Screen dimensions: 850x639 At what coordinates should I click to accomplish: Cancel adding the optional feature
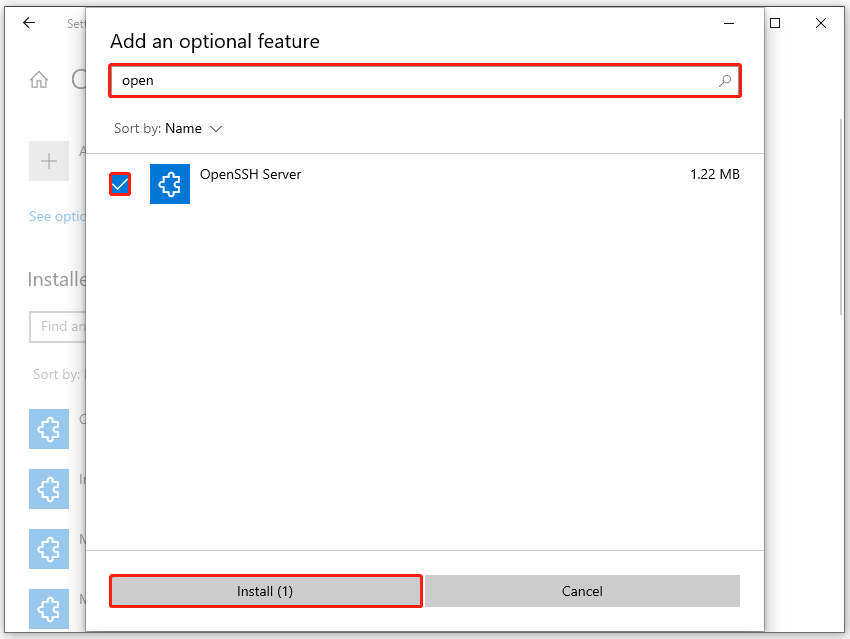(582, 591)
